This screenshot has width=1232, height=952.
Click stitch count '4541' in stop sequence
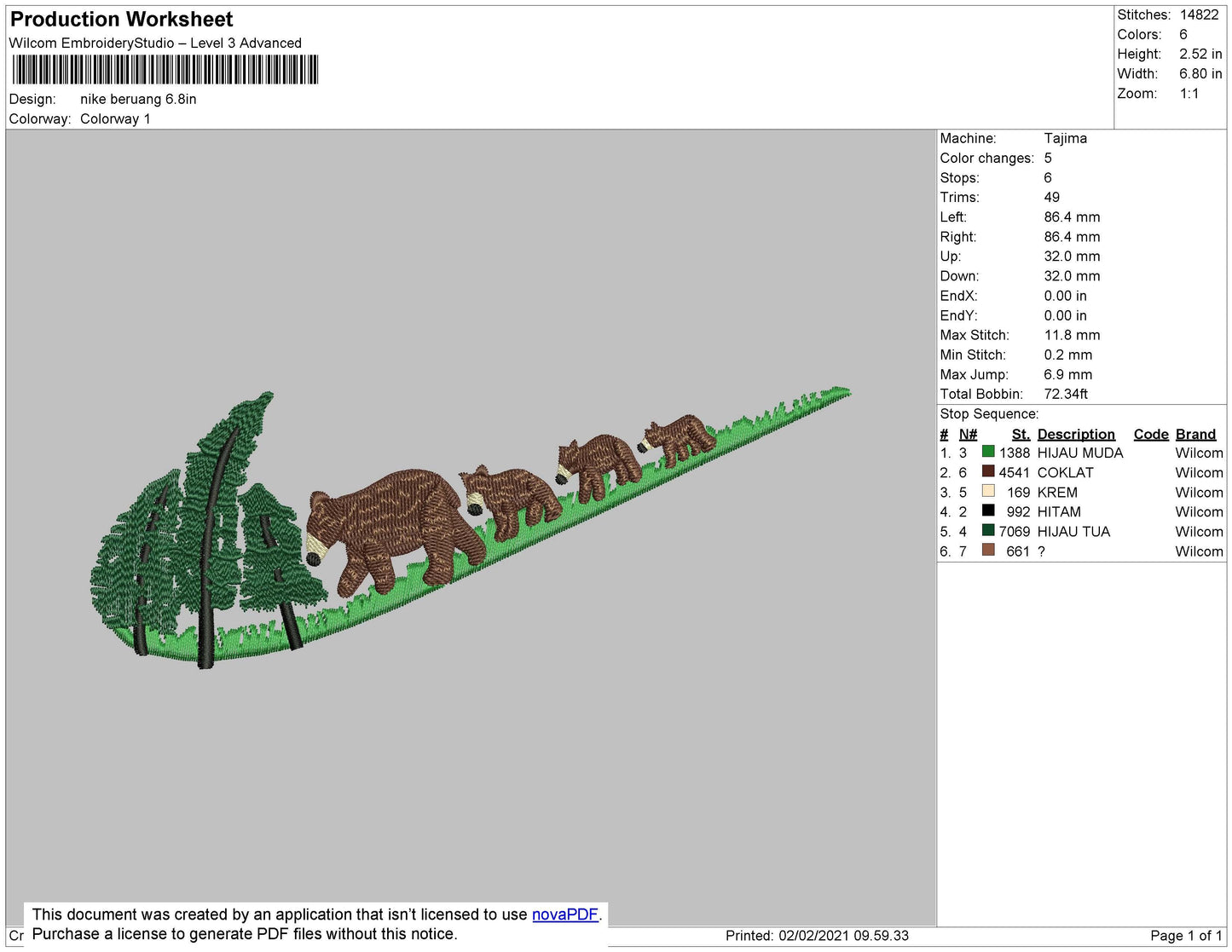[x=1015, y=472]
